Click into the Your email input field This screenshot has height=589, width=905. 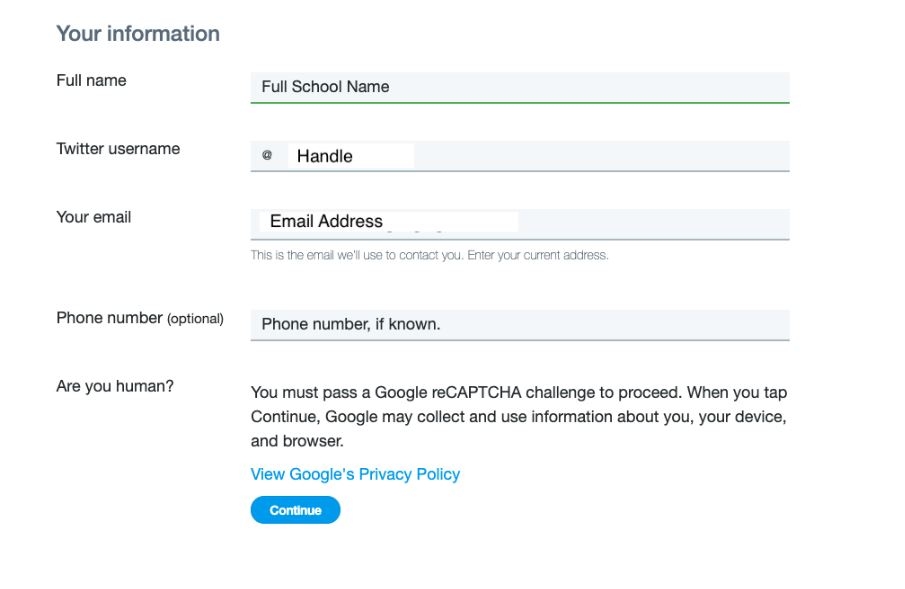click(519, 224)
